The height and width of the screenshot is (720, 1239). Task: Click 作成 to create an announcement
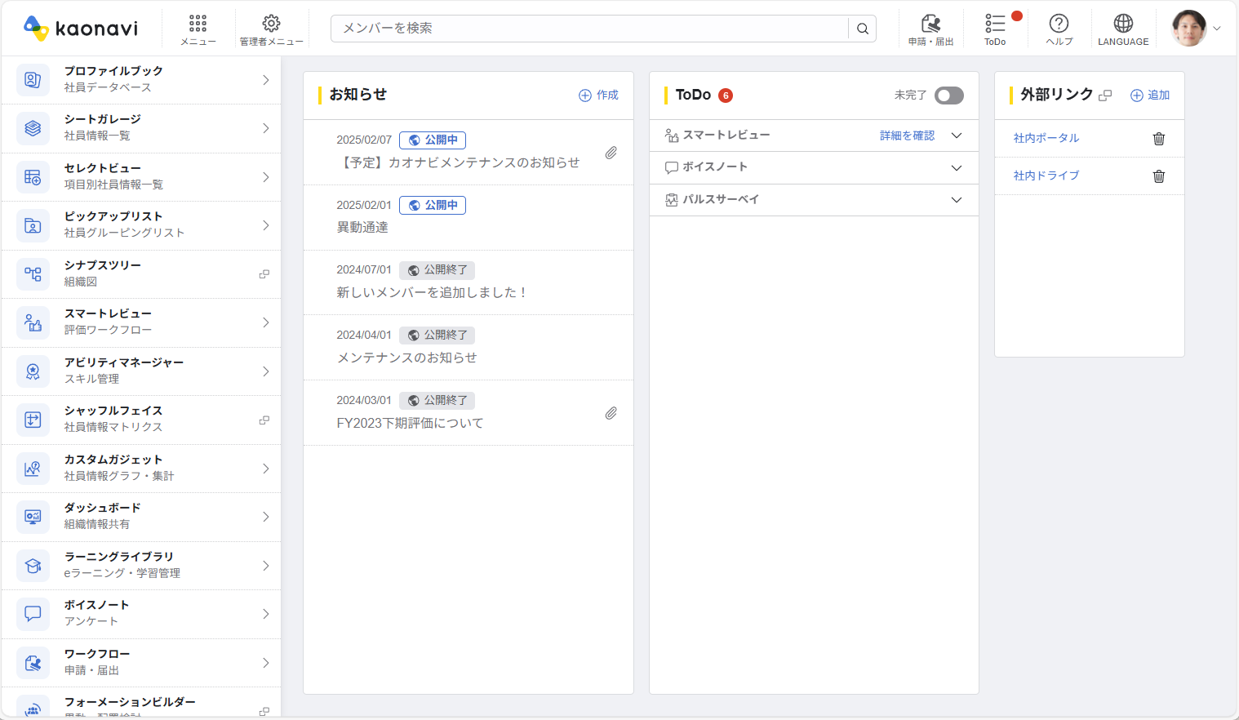pyautogui.click(x=598, y=96)
